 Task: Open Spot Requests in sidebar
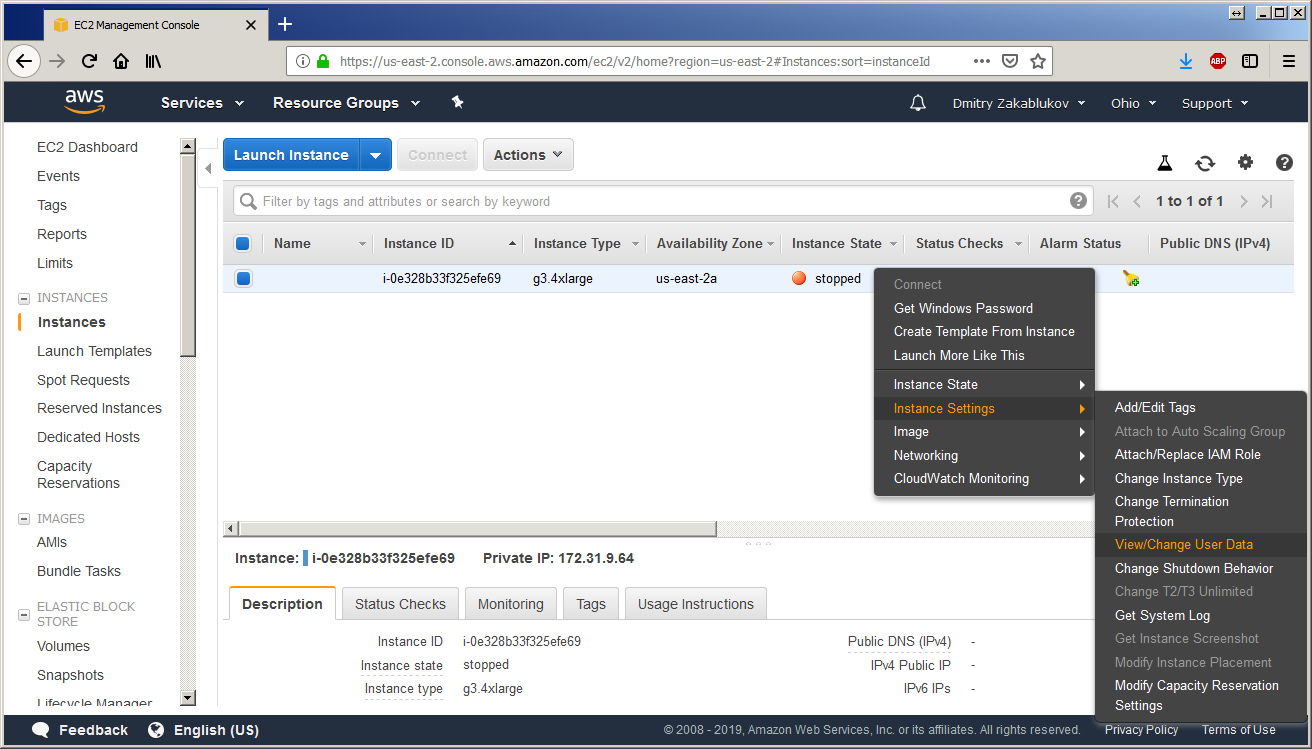83,380
